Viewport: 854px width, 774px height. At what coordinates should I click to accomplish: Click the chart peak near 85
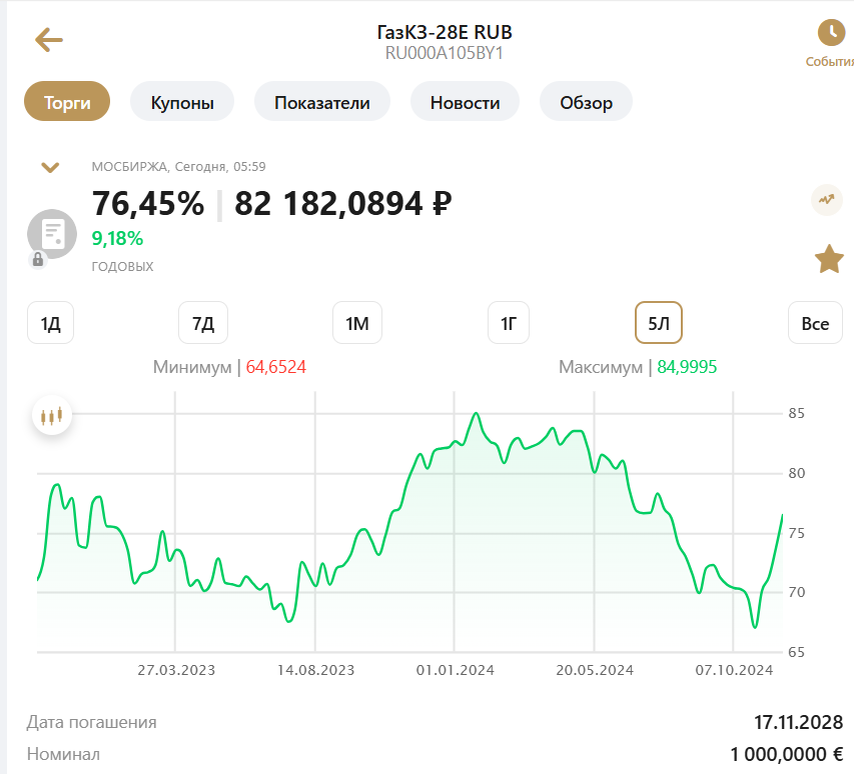(x=477, y=414)
